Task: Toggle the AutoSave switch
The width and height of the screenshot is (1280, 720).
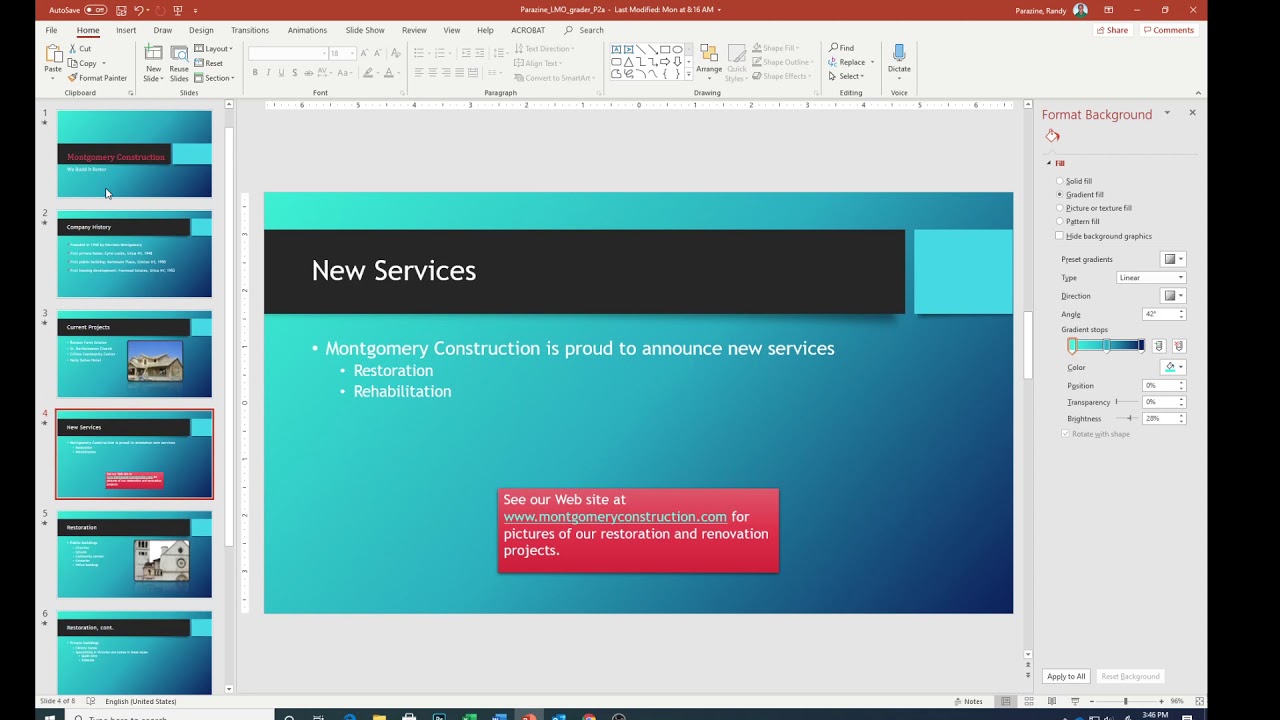Action: click(95, 10)
